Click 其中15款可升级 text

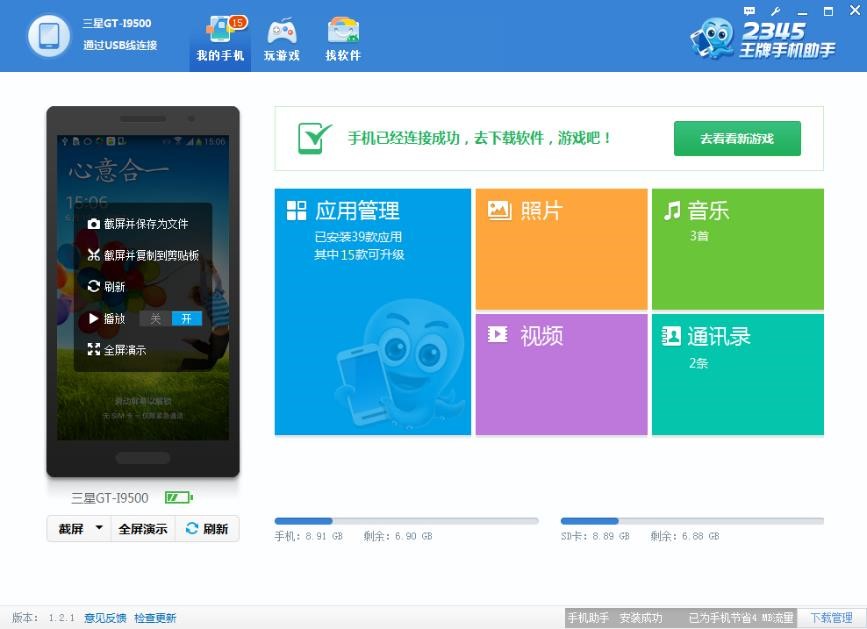pyautogui.click(x=359, y=255)
